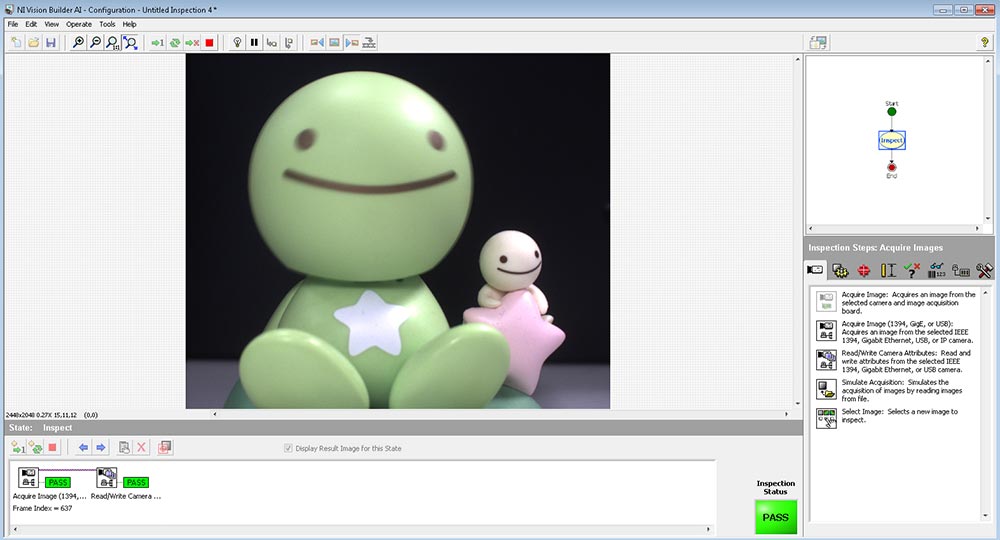This screenshot has width=1000, height=540.
Task: Move step right with blue arrow
Action: (x=101, y=448)
